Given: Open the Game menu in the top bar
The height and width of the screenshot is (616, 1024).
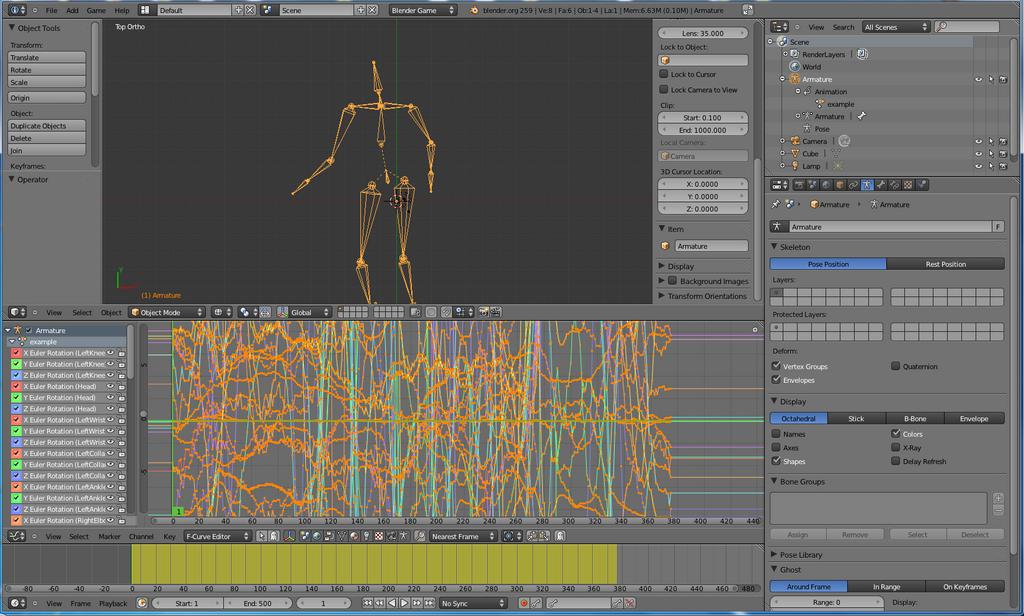Looking at the screenshot, I should pyautogui.click(x=96, y=10).
